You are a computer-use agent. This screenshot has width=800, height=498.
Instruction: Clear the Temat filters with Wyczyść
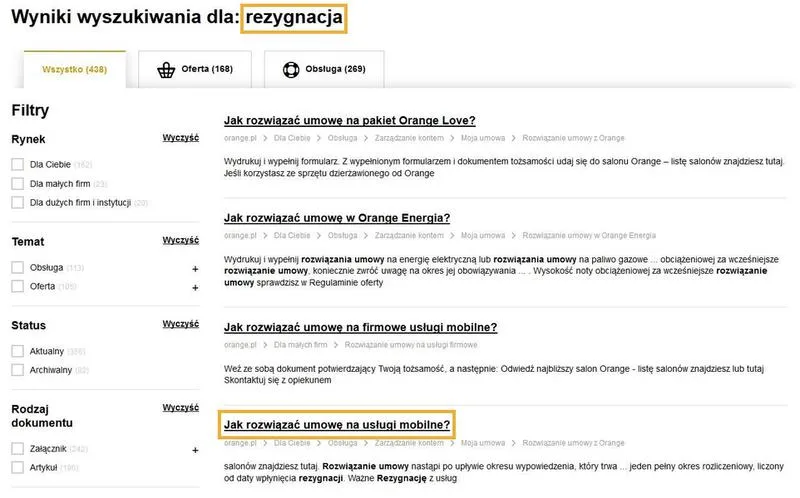(181, 240)
